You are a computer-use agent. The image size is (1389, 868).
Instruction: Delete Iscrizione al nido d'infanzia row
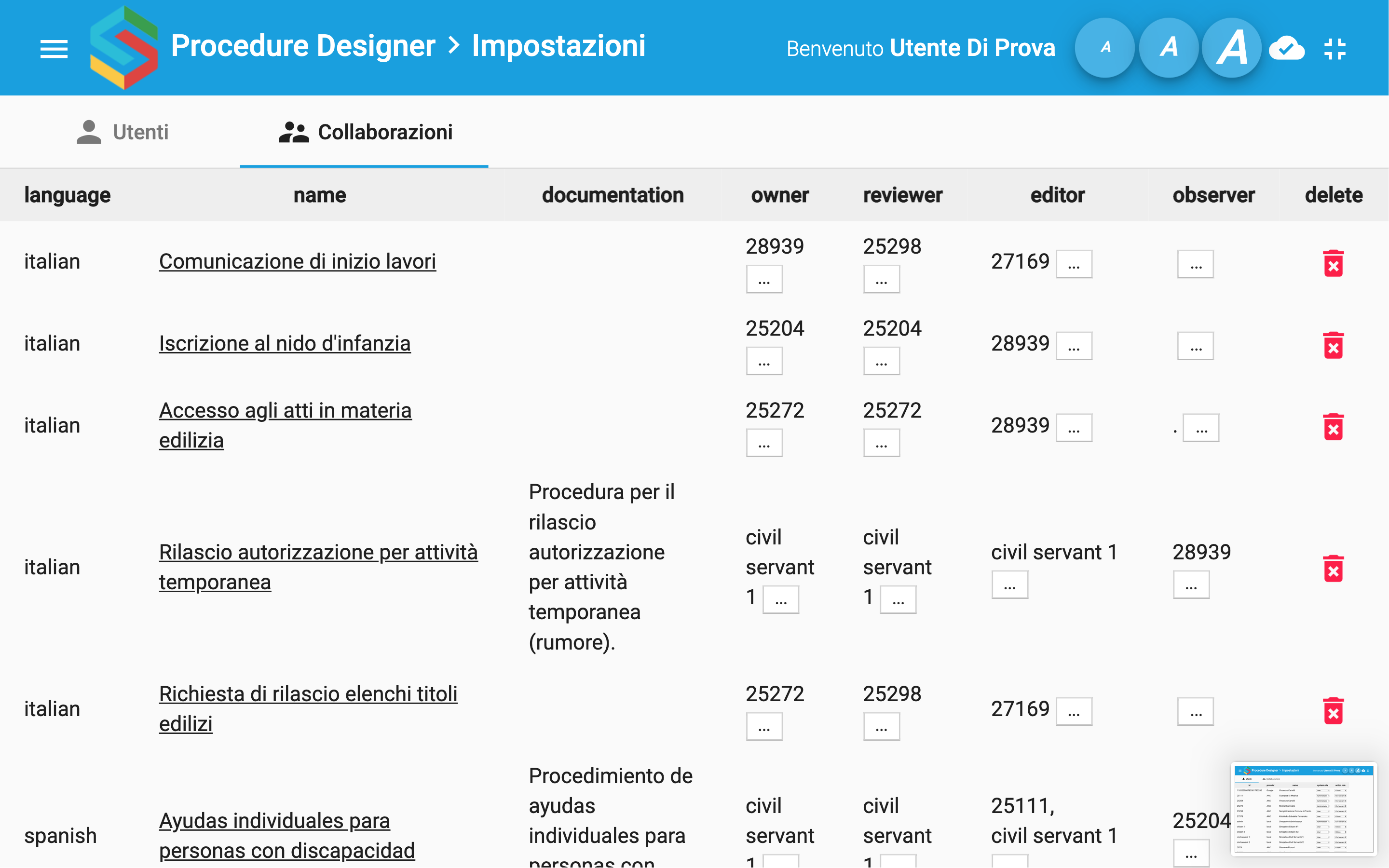tap(1333, 346)
